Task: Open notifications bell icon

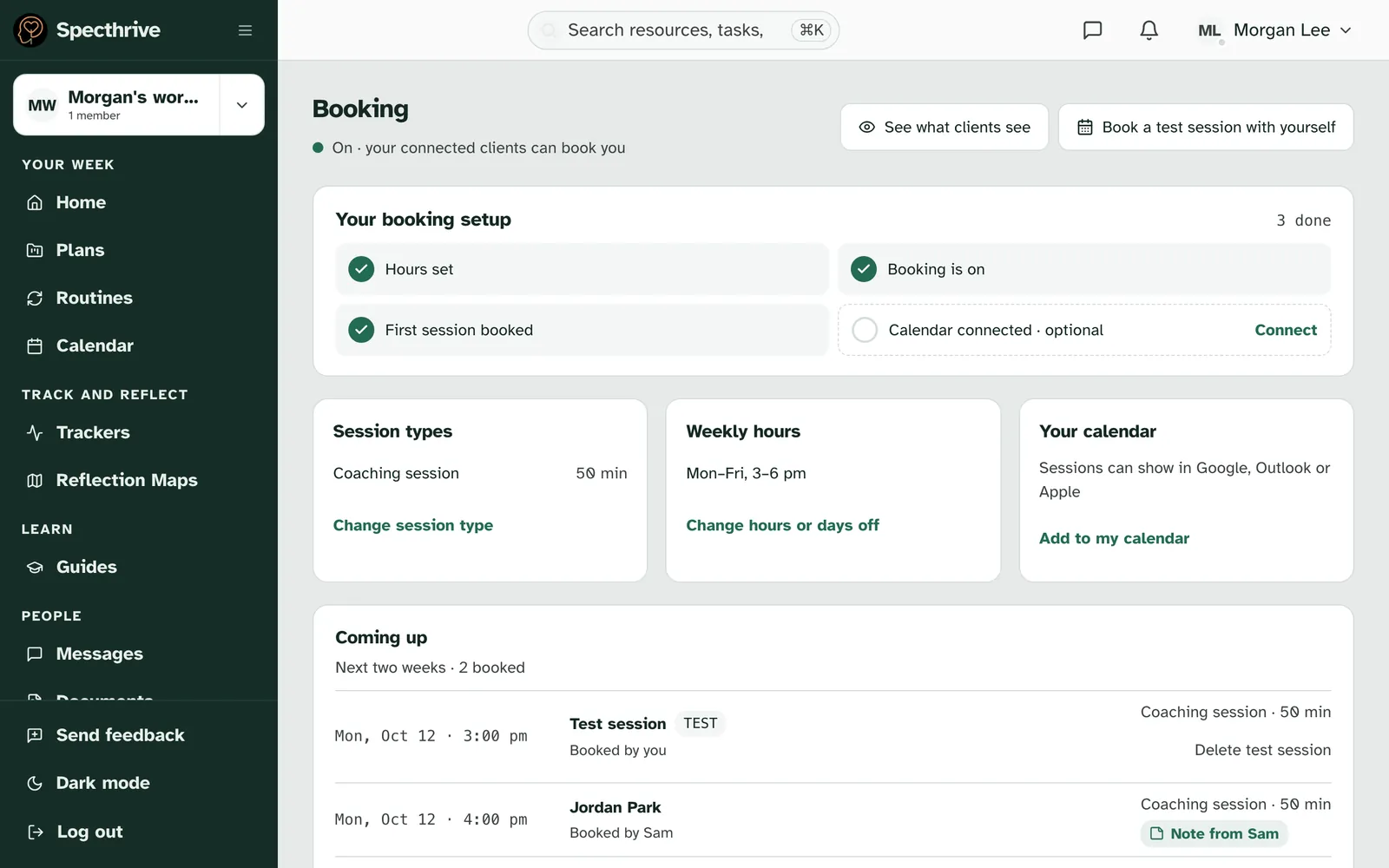Action: [1149, 30]
